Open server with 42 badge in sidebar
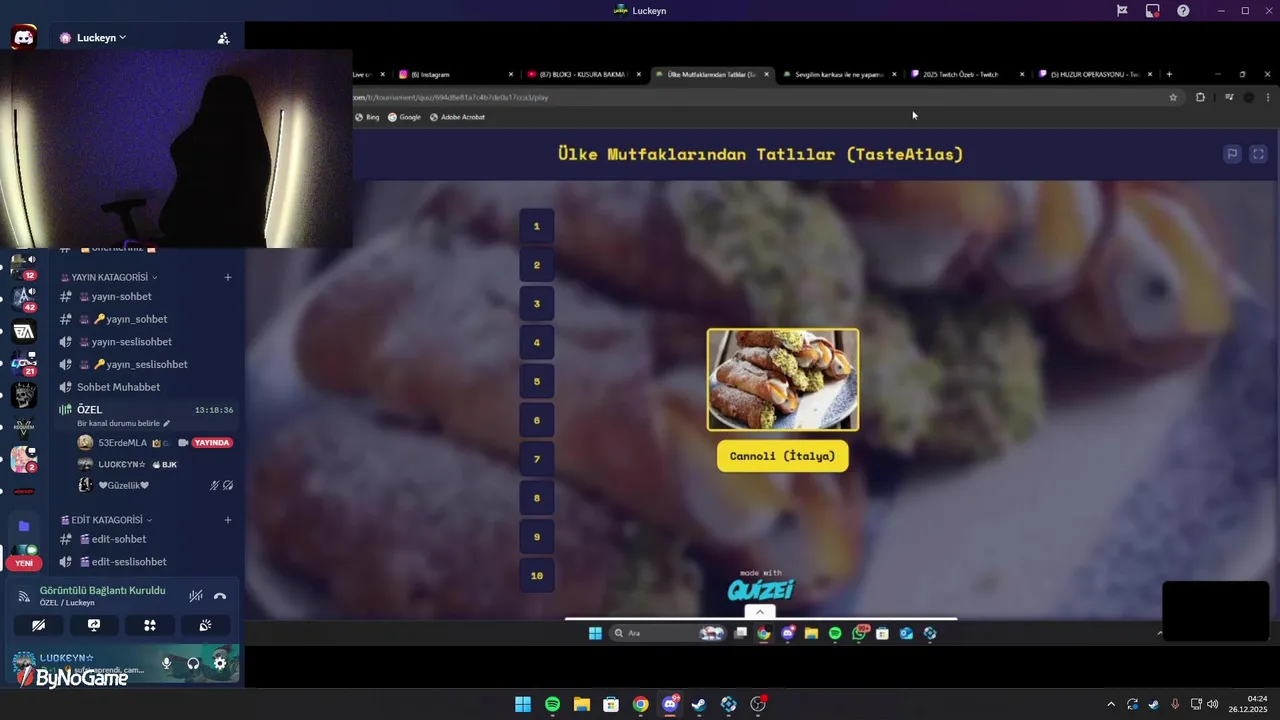The width and height of the screenshot is (1280, 720). tap(24, 297)
